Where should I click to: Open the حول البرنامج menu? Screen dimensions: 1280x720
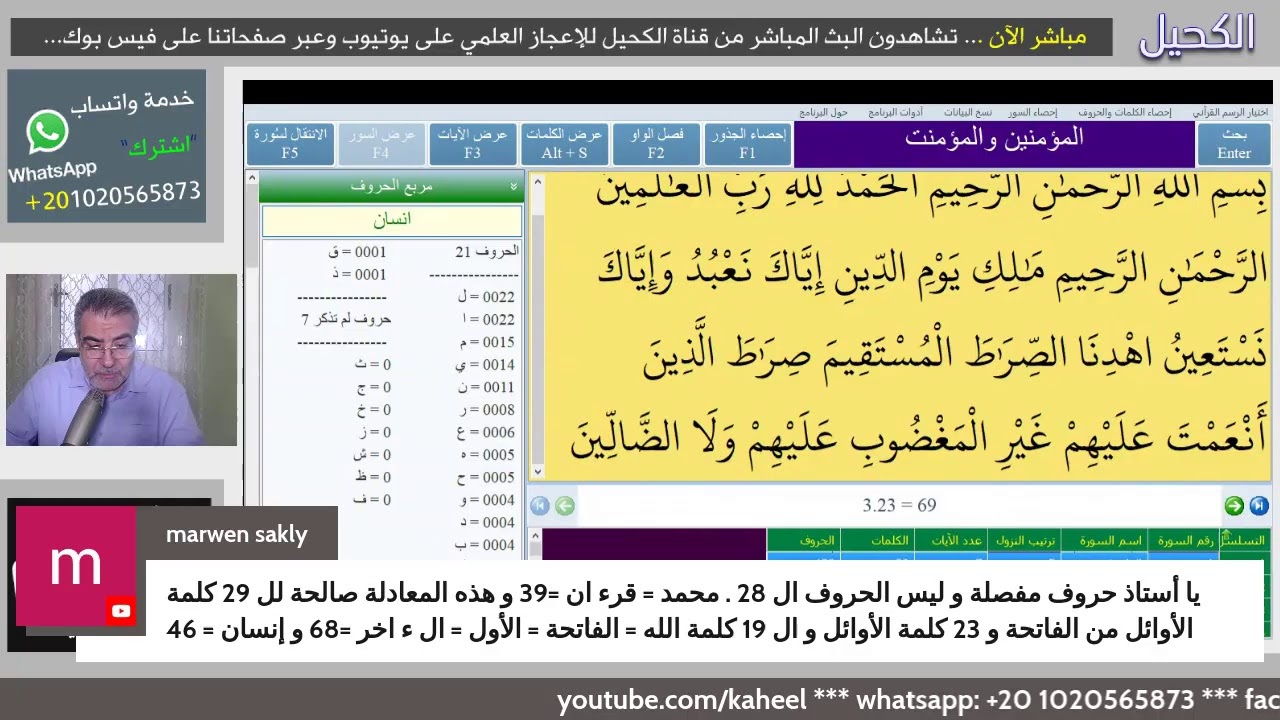pos(823,113)
